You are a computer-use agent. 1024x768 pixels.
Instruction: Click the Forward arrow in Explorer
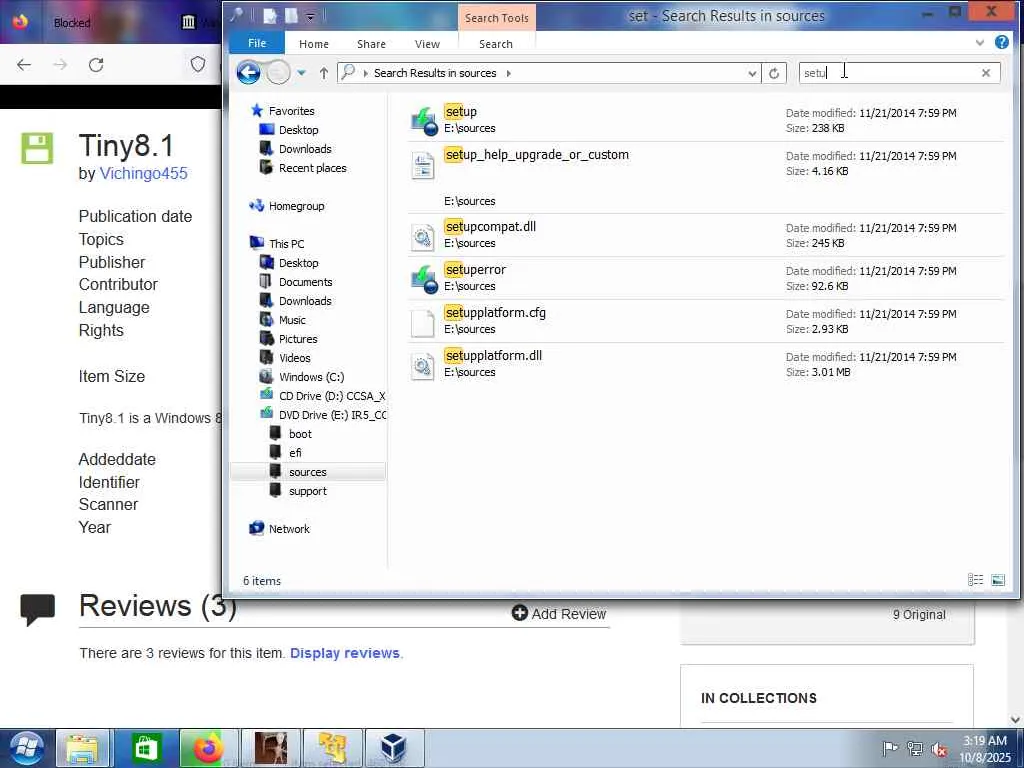coord(279,72)
